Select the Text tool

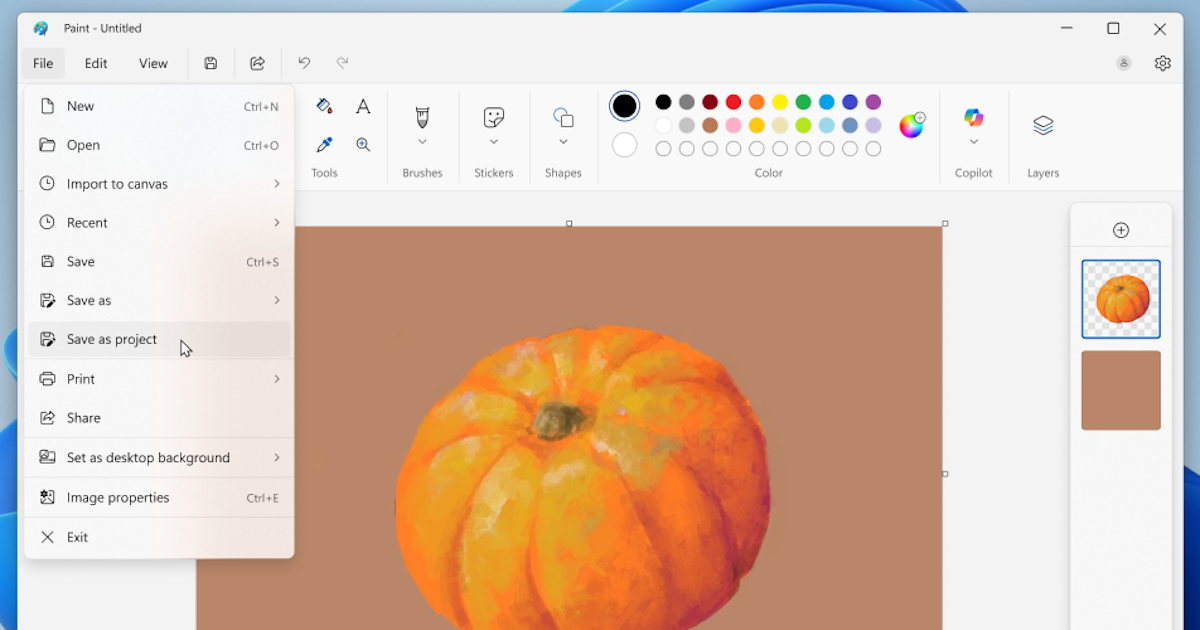363,106
